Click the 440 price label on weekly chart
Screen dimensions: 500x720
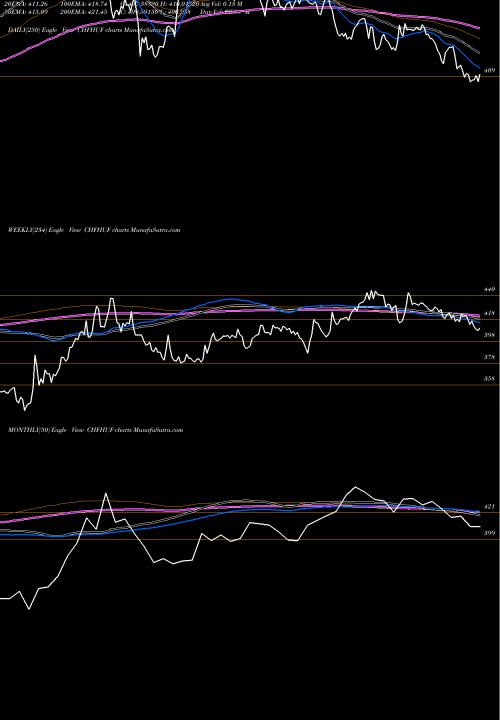click(489, 289)
